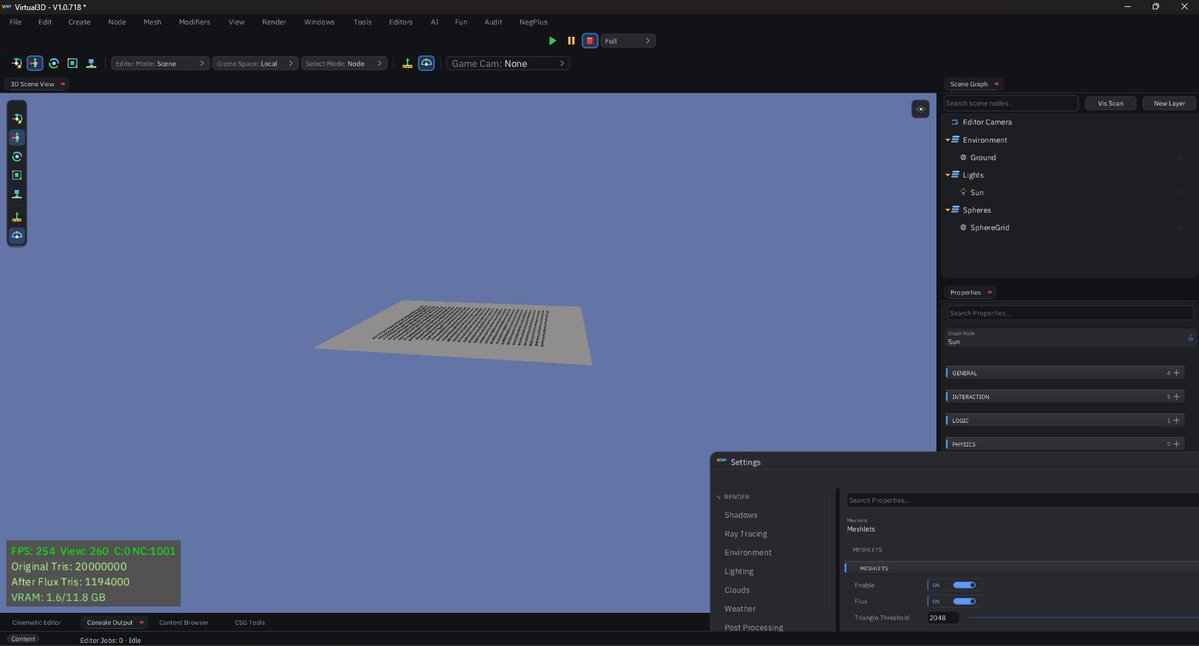Select the Move gizmo in top toolbar
The image size is (1199, 646).
35,63
